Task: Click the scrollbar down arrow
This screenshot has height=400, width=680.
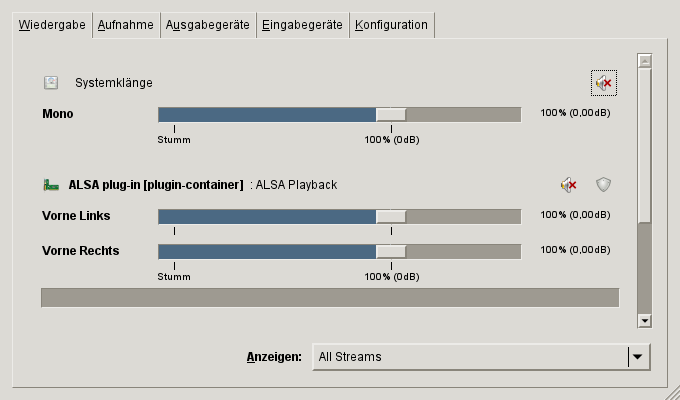Action: point(645,320)
